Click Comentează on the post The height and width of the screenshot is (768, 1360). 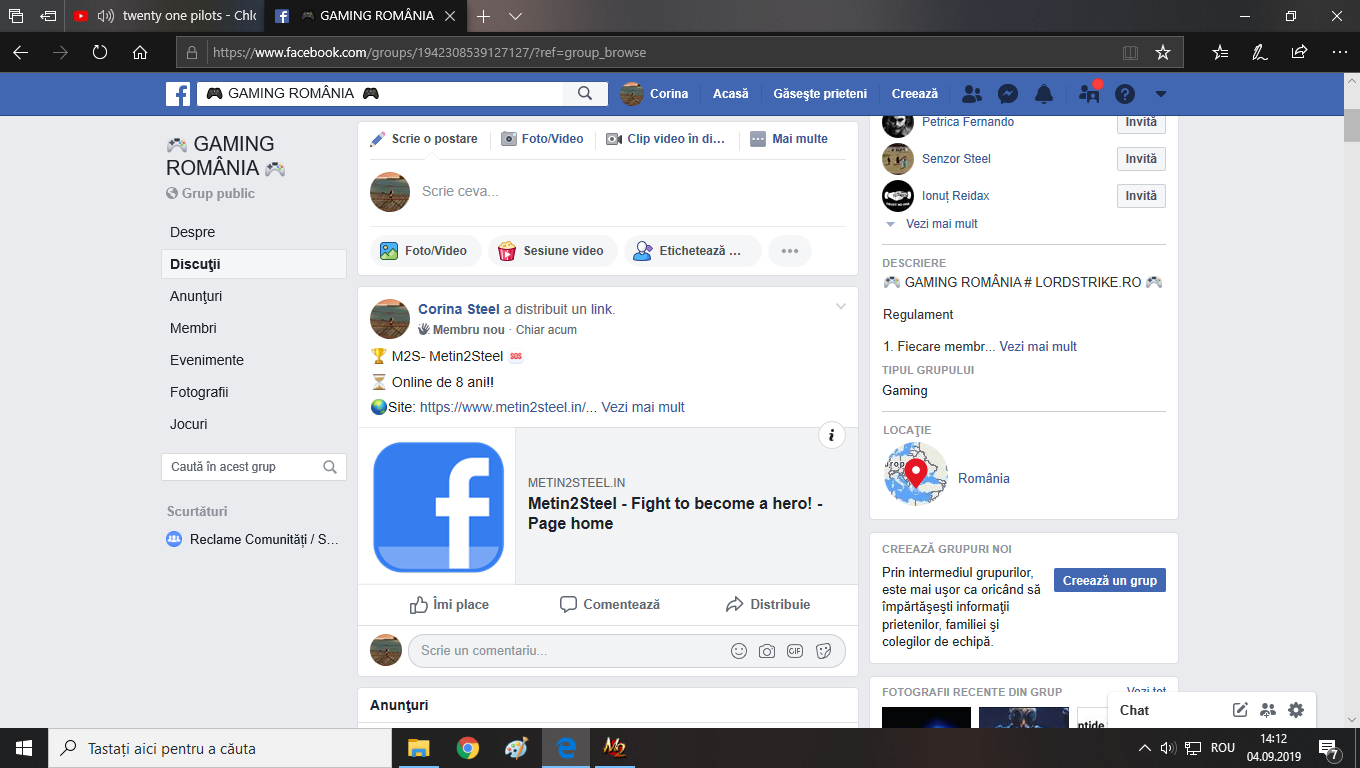[x=609, y=604]
